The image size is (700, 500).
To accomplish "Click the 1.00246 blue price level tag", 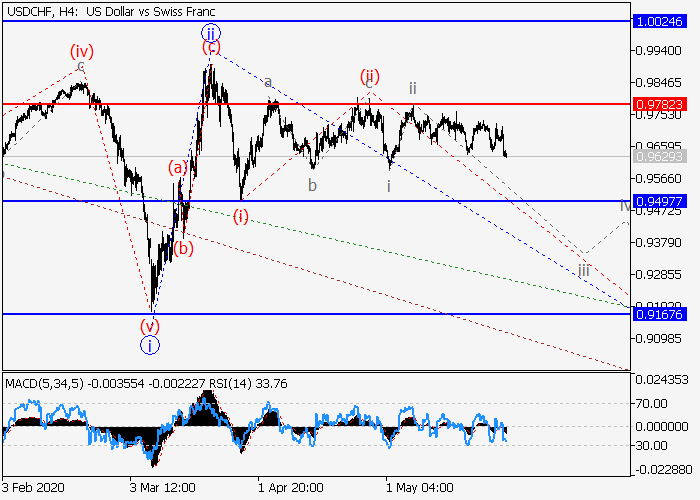I will [x=661, y=20].
